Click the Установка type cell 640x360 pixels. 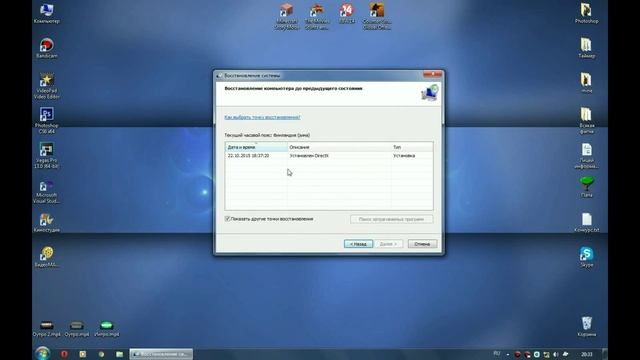404,156
